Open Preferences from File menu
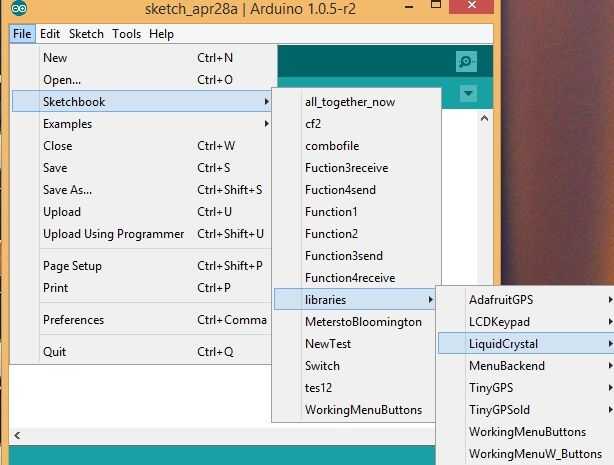Screen dimensions: 614x465 tap(142, 320)
